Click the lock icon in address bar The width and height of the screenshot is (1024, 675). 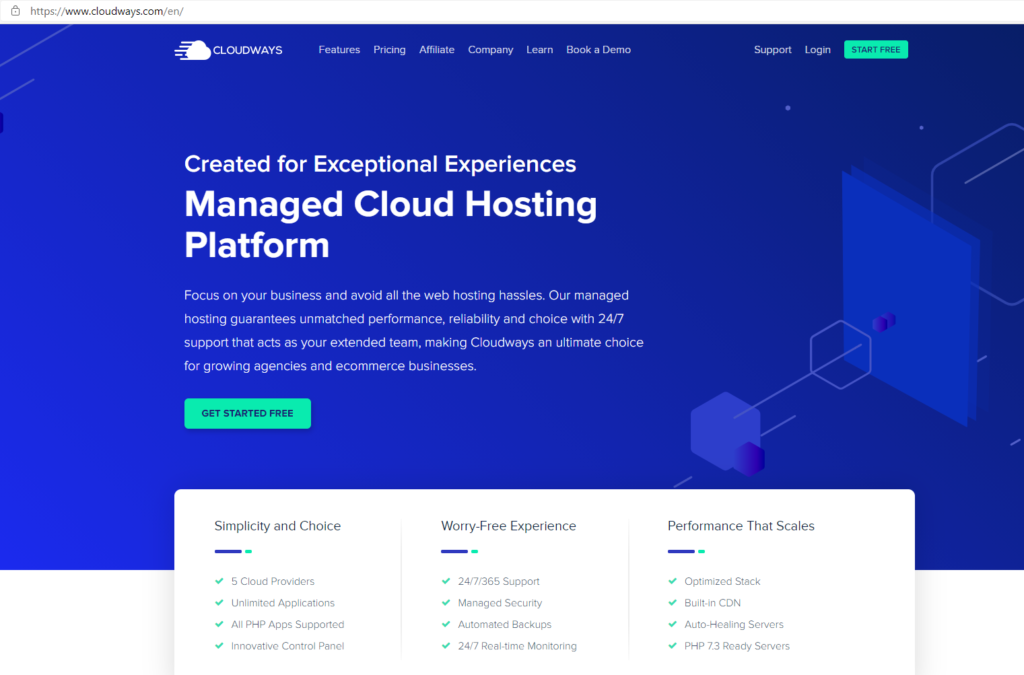click(15, 10)
